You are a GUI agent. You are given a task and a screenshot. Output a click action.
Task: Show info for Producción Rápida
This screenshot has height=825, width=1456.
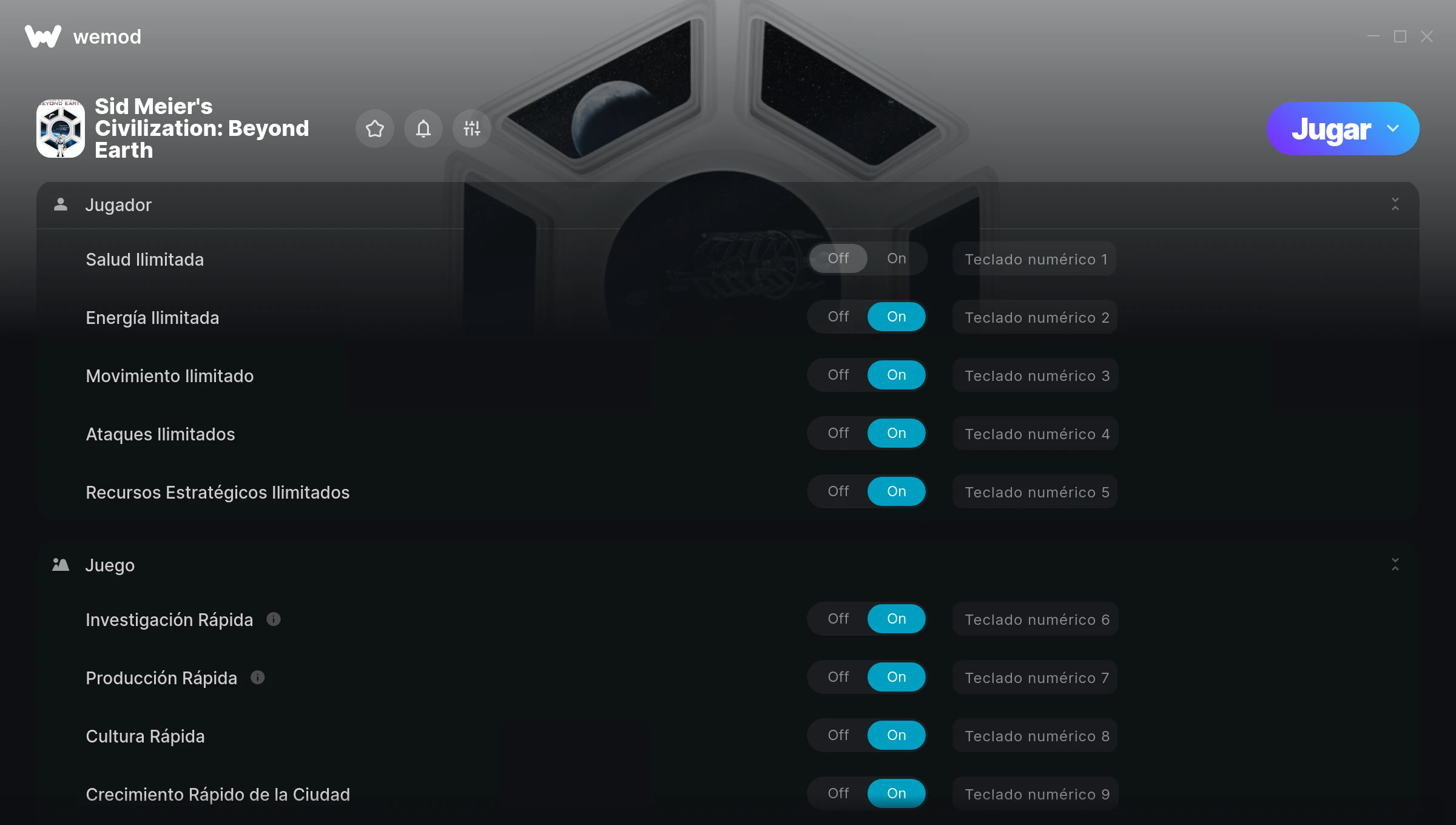pyautogui.click(x=258, y=678)
